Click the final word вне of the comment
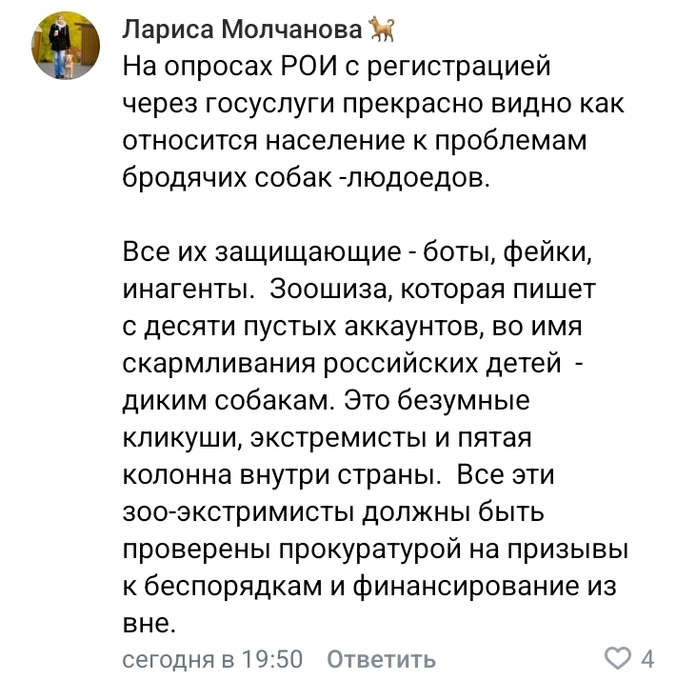The width and height of the screenshot is (676, 700). click(x=146, y=623)
